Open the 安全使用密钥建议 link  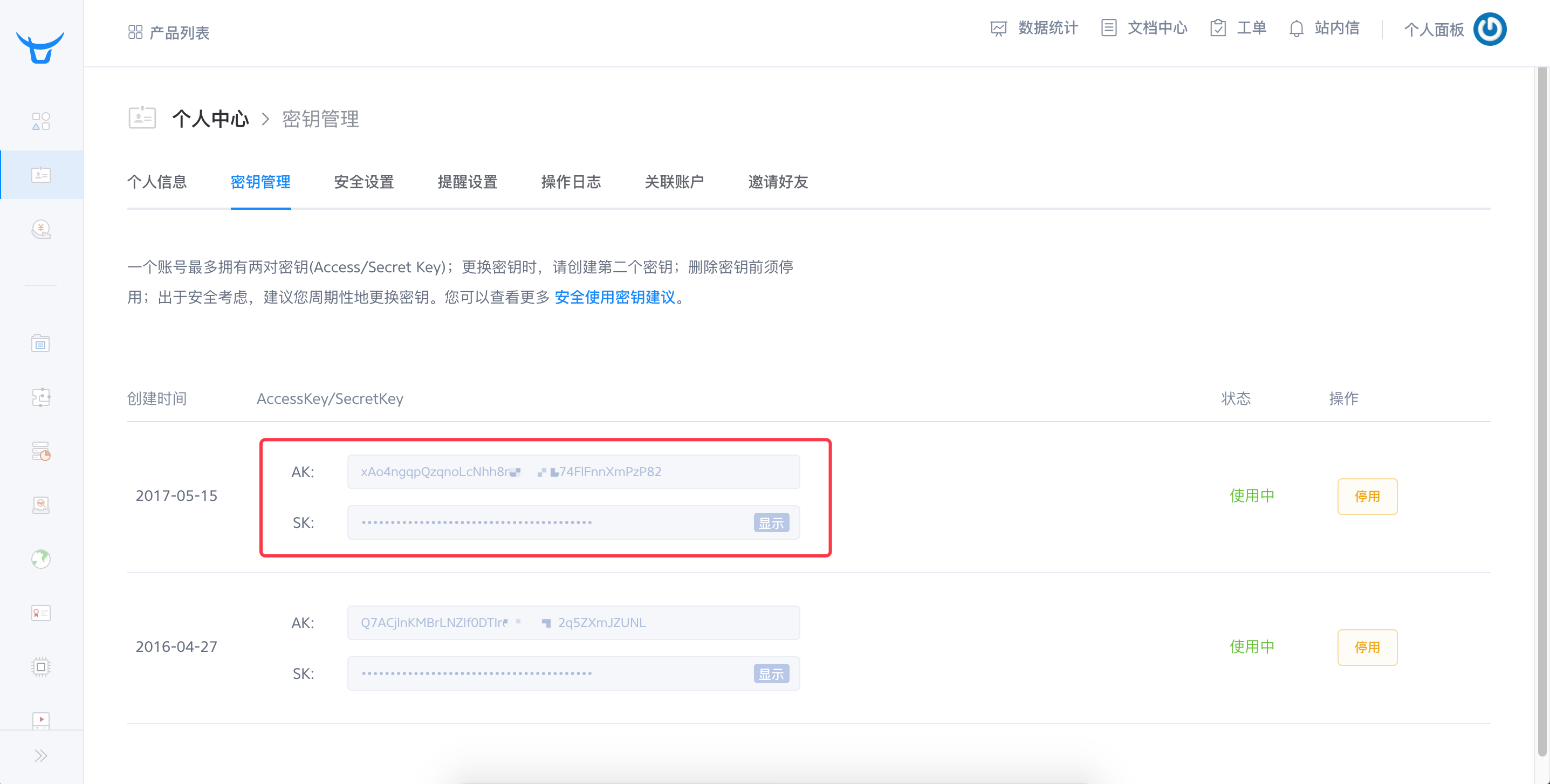coord(614,297)
